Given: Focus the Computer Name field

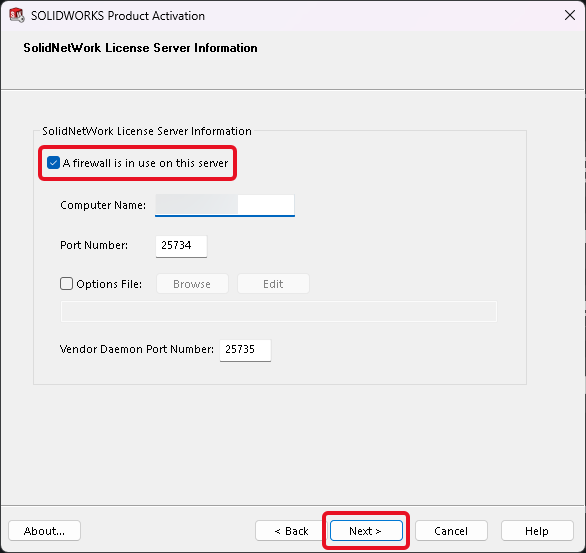Looking at the screenshot, I should point(225,205).
